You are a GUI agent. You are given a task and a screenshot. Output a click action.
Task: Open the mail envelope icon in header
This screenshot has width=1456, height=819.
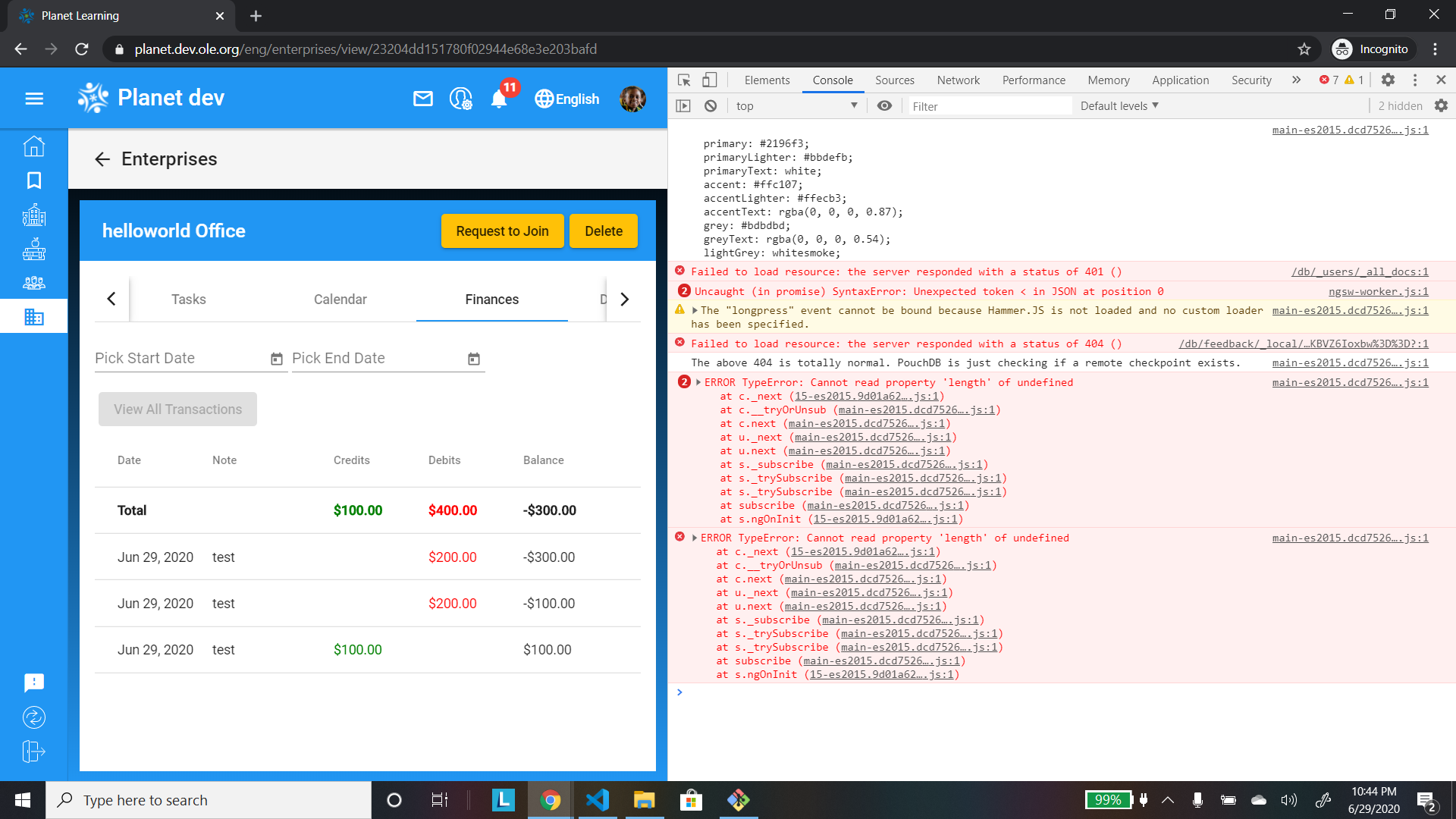pos(423,99)
